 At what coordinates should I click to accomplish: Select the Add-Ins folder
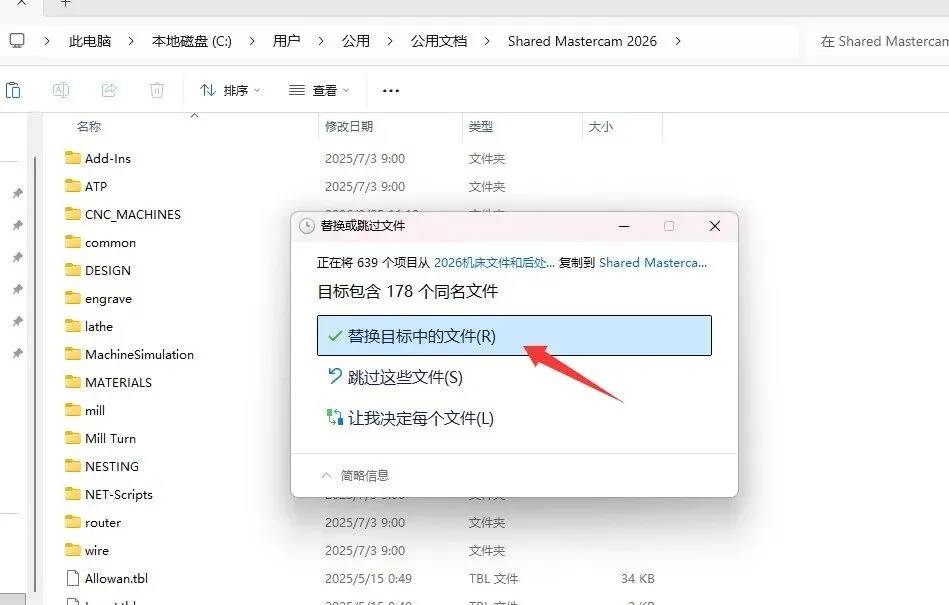click(97, 159)
